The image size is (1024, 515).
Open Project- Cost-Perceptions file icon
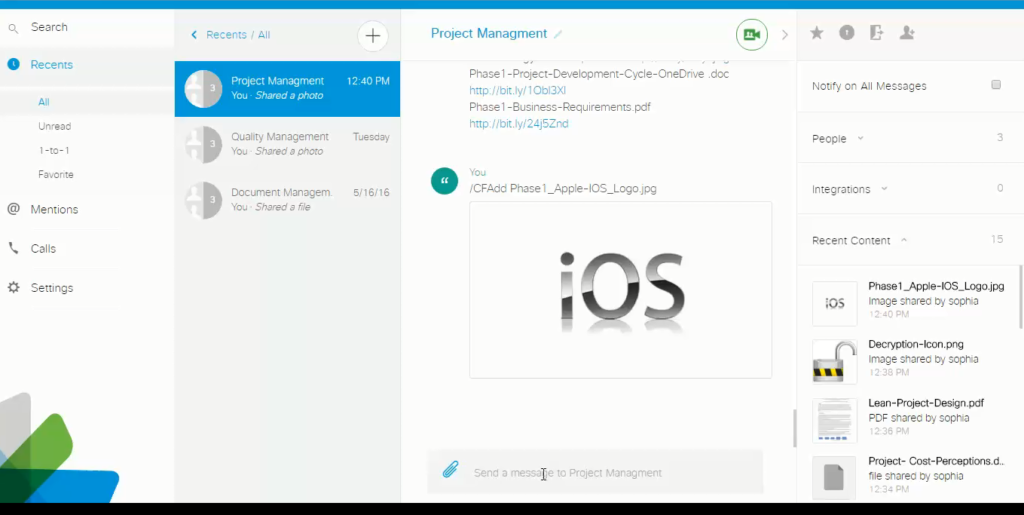pos(835,478)
